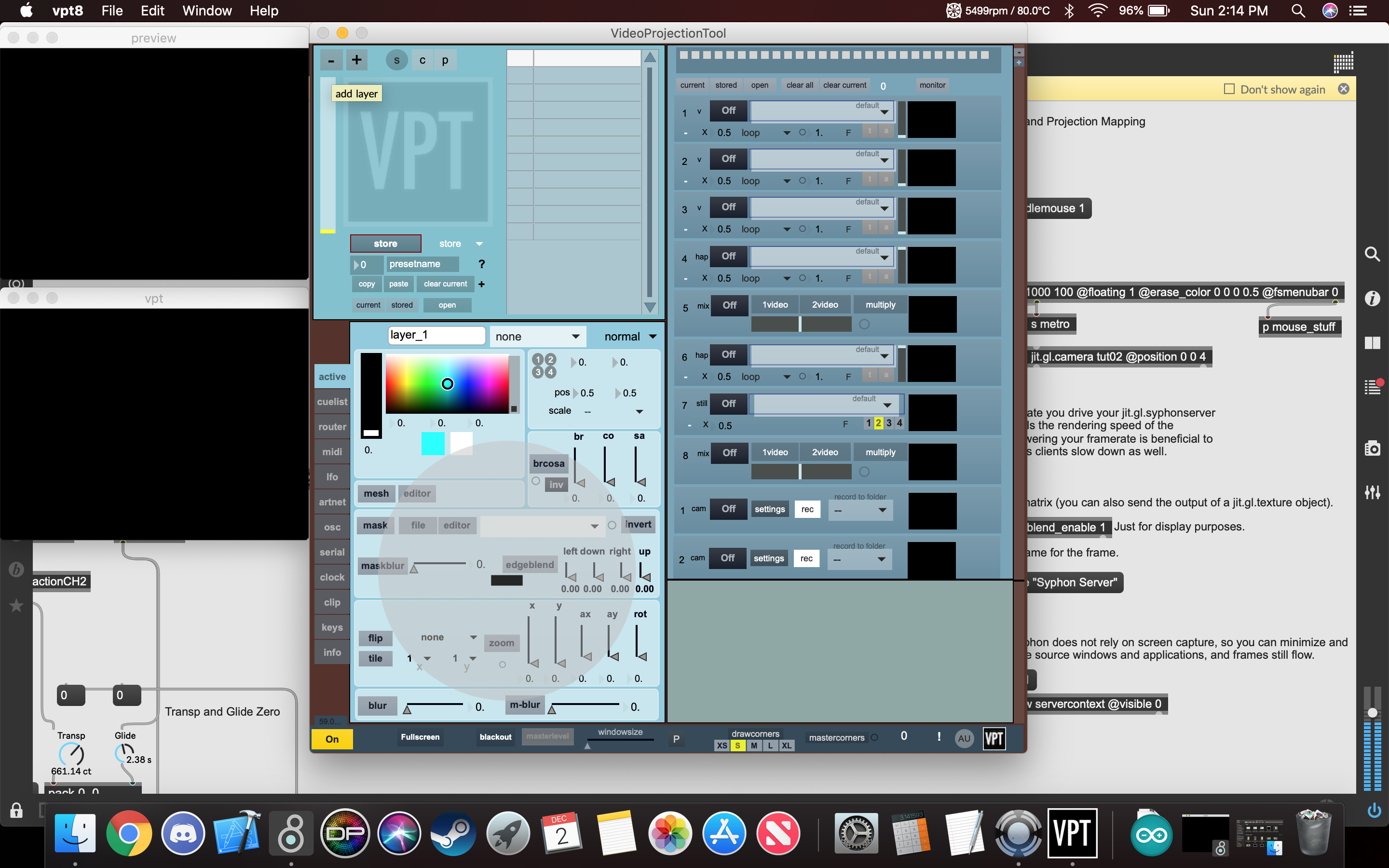Open the Edit menu
The image size is (1389, 868).
coord(152,10)
